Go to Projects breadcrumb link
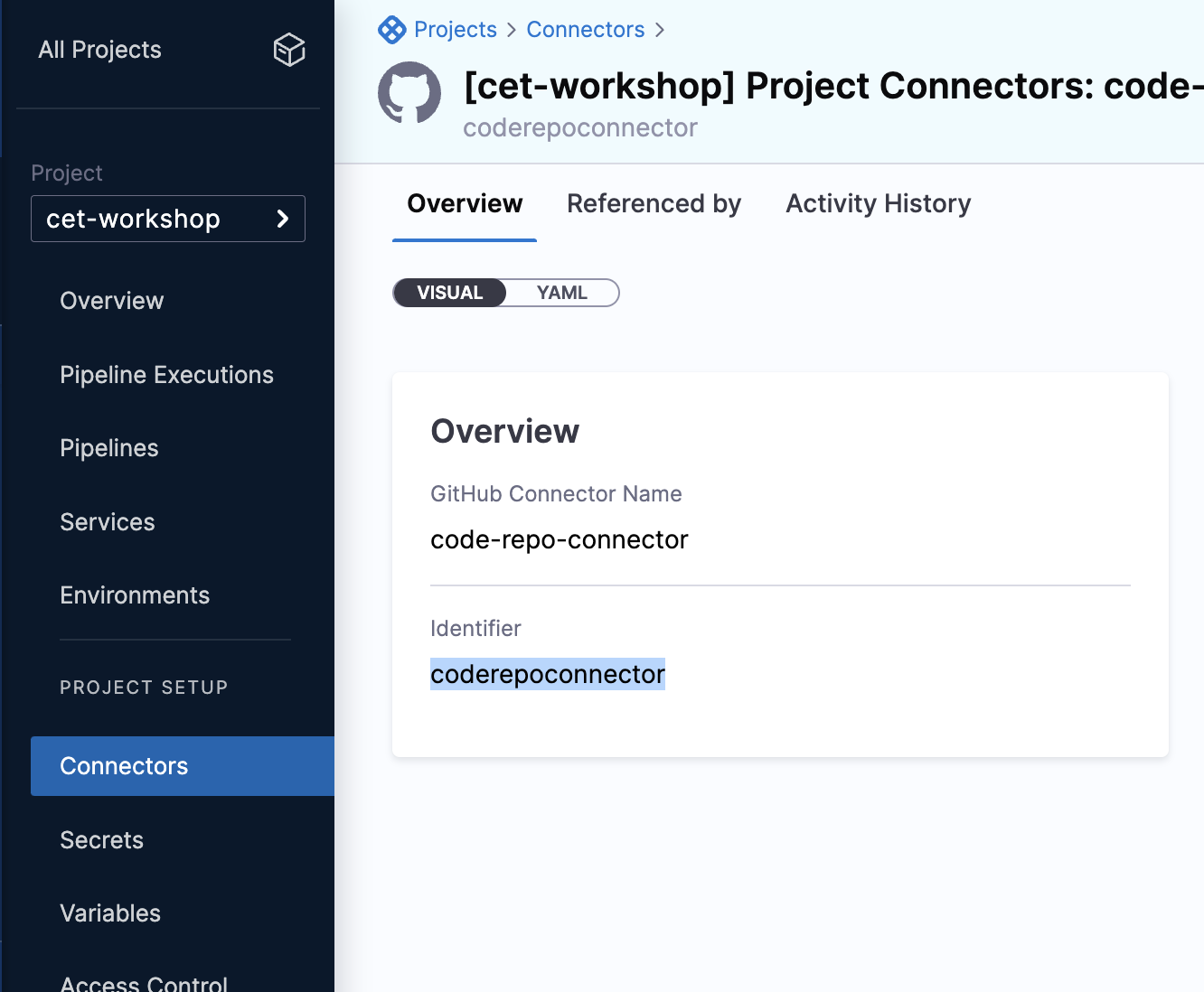Viewport: 1204px width, 992px height. click(455, 30)
